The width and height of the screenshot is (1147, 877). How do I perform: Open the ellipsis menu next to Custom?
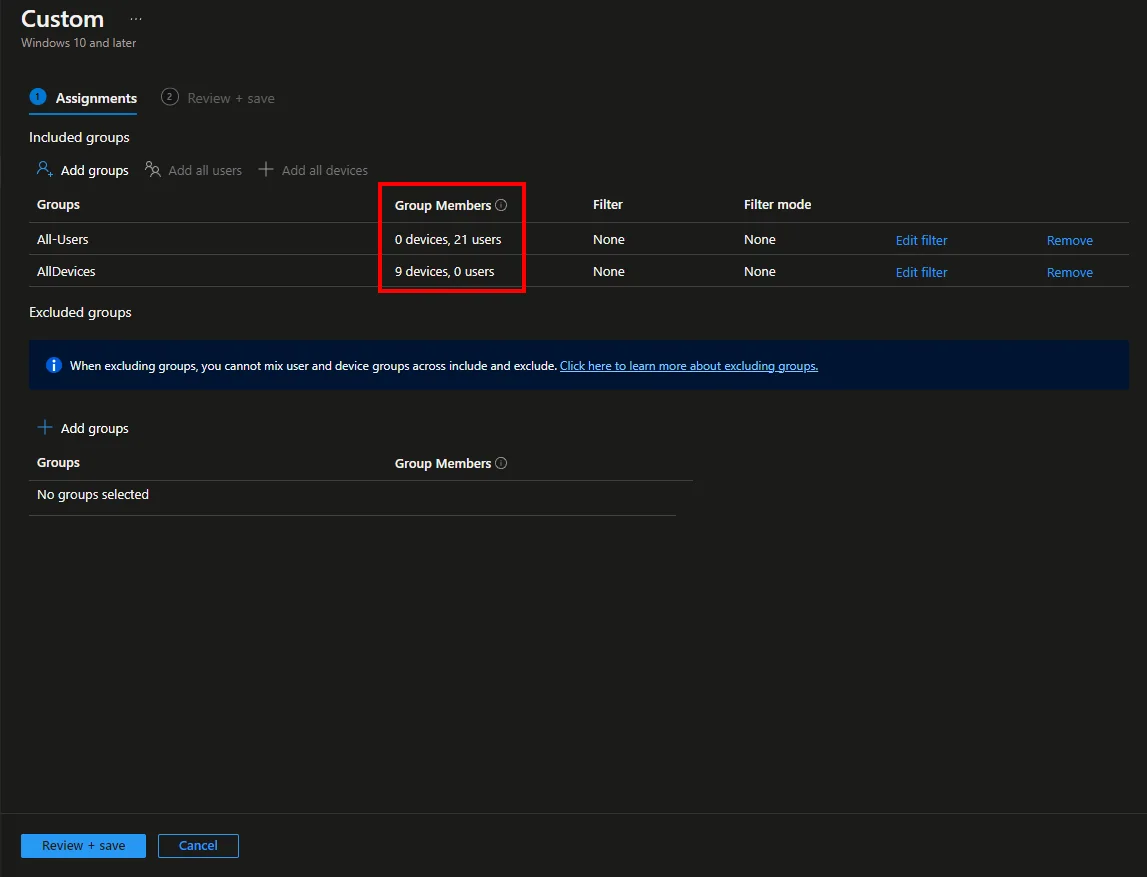pos(136,19)
